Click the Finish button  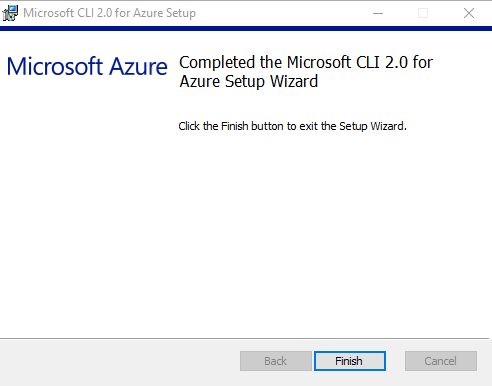point(350,361)
